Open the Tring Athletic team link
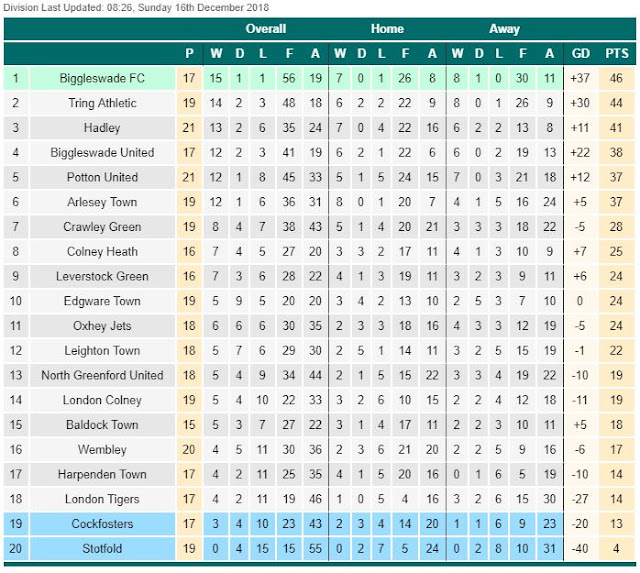 pyautogui.click(x=102, y=103)
